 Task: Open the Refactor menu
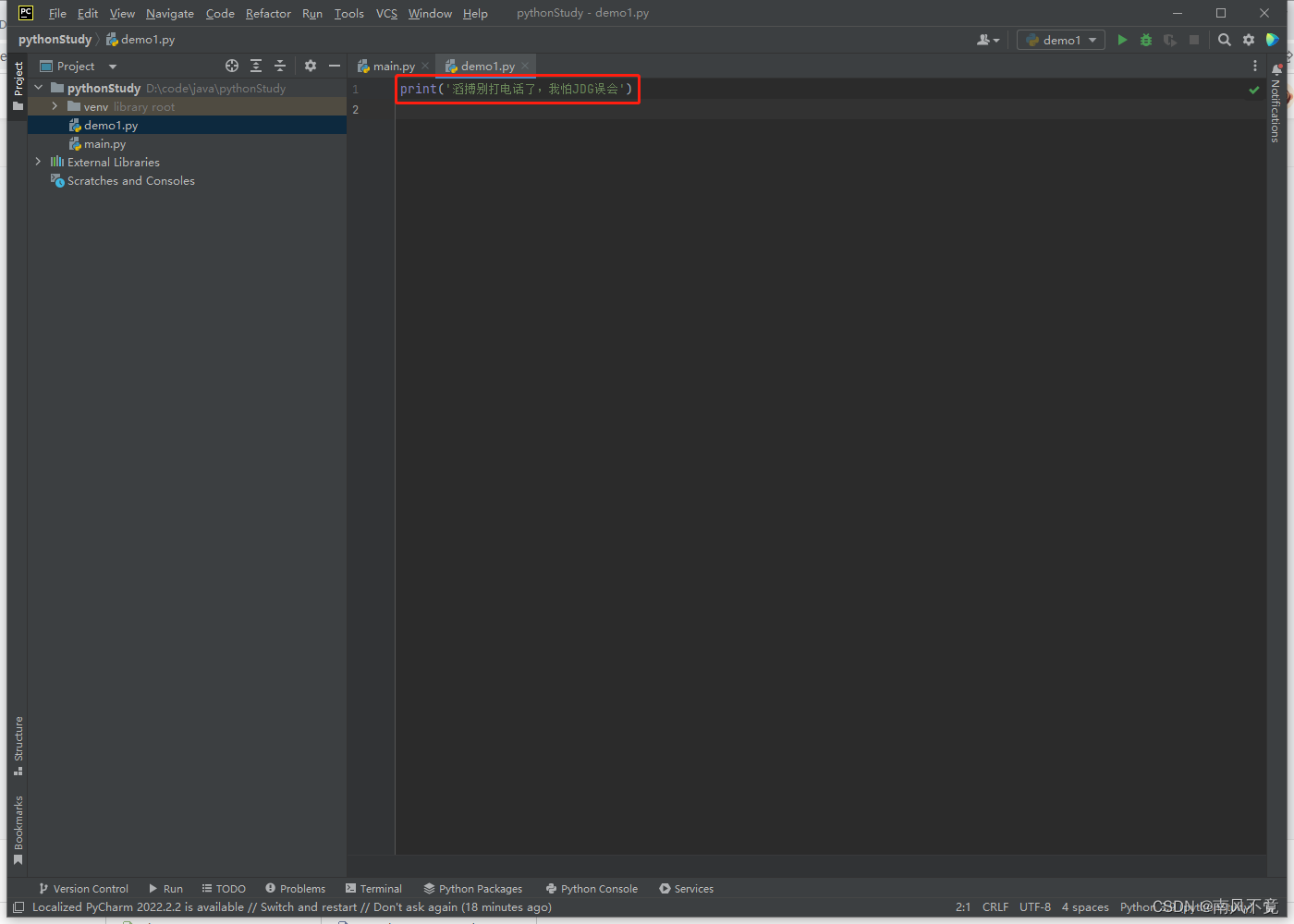pyautogui.click(x=268, y=13)
